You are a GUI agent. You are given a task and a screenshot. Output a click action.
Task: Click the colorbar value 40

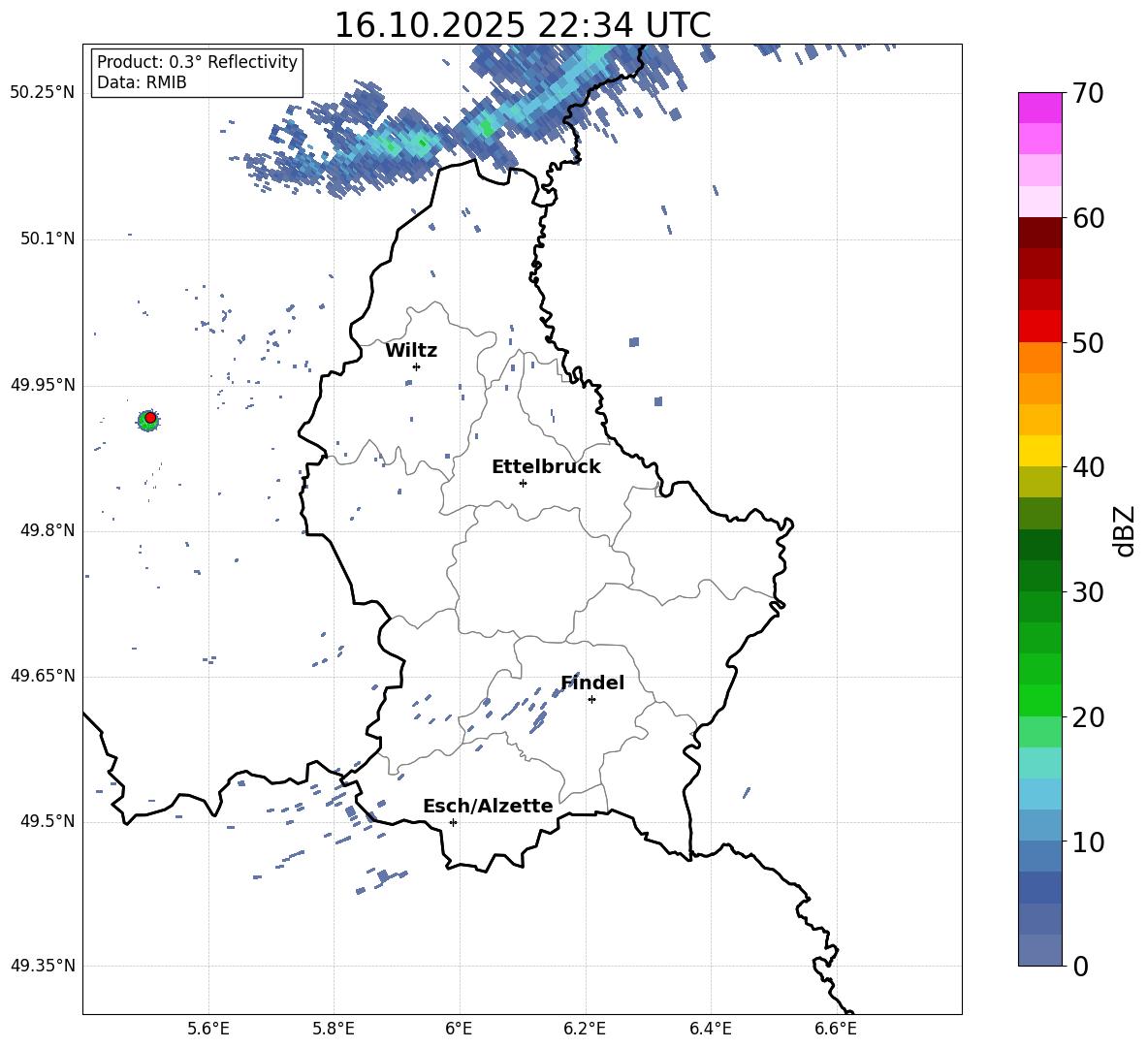pyautogui.click(x=1088, y=467)
